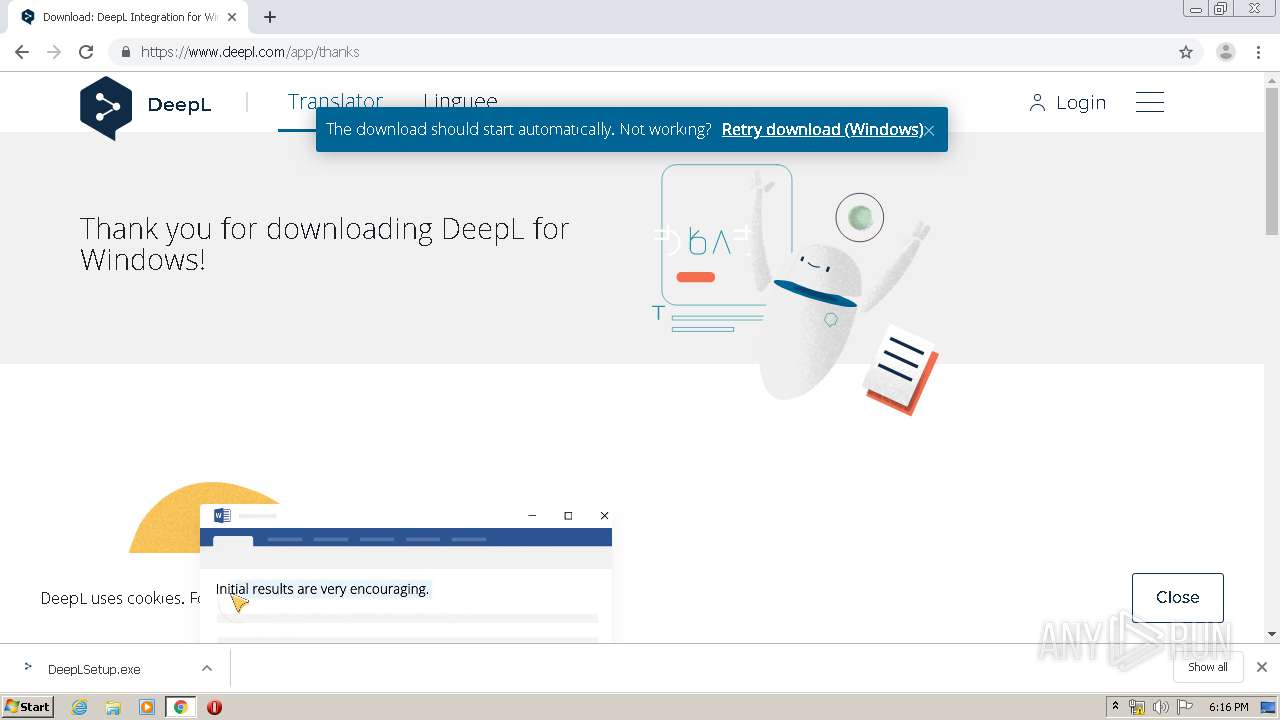Open the Chrome three-dot menu
The height and width of the screenshot is (720, 1280).
click(1259, 52)
